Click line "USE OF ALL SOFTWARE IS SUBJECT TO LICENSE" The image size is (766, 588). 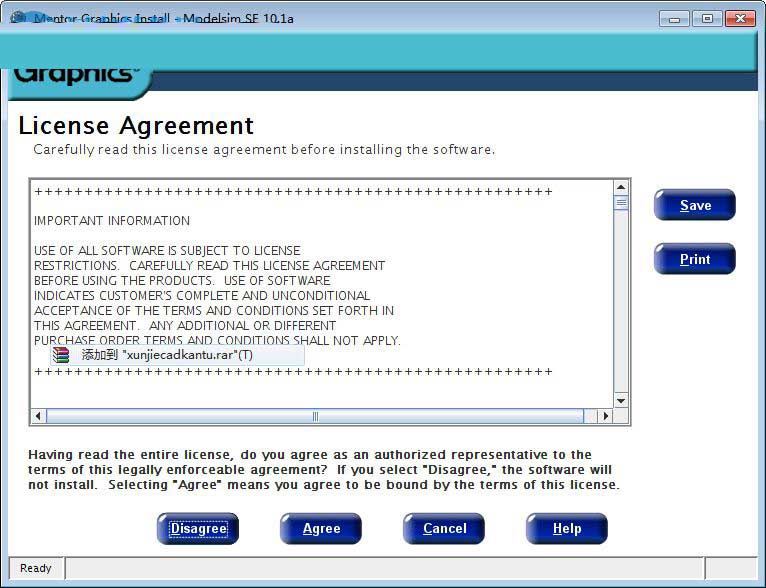(x=167, y=251)
